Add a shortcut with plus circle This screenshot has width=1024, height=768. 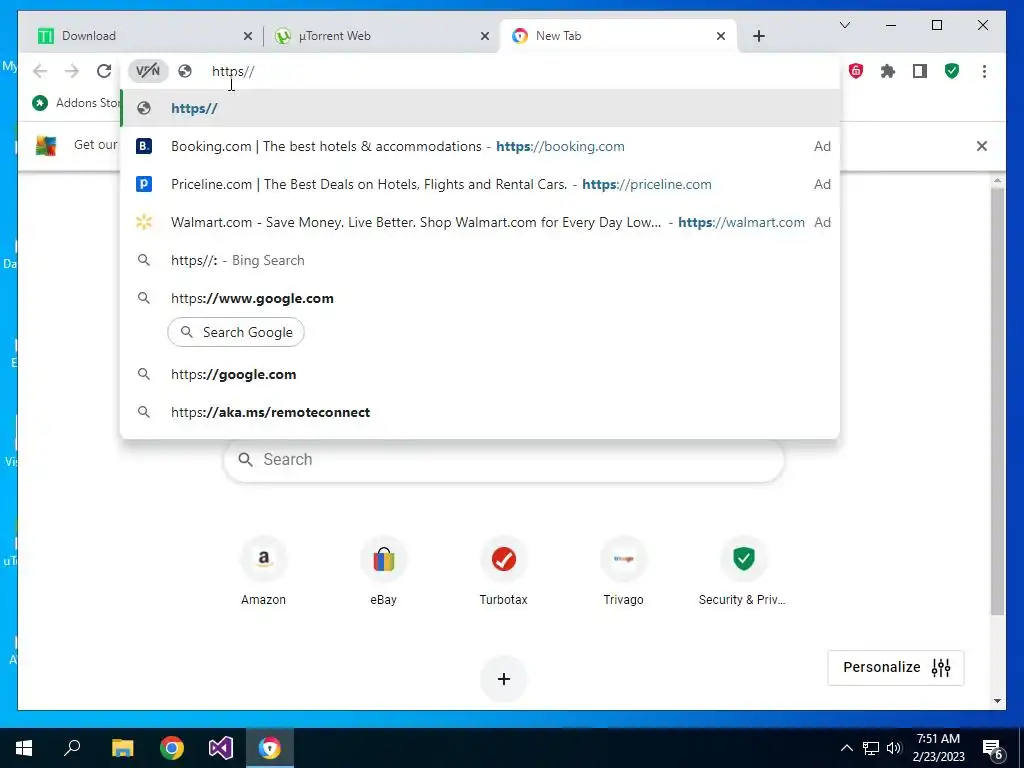tap(504, 679)
